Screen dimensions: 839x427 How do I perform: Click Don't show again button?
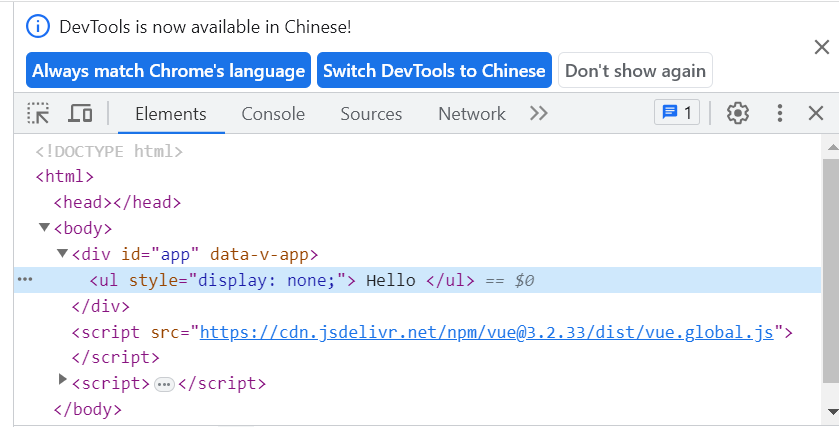635,70
